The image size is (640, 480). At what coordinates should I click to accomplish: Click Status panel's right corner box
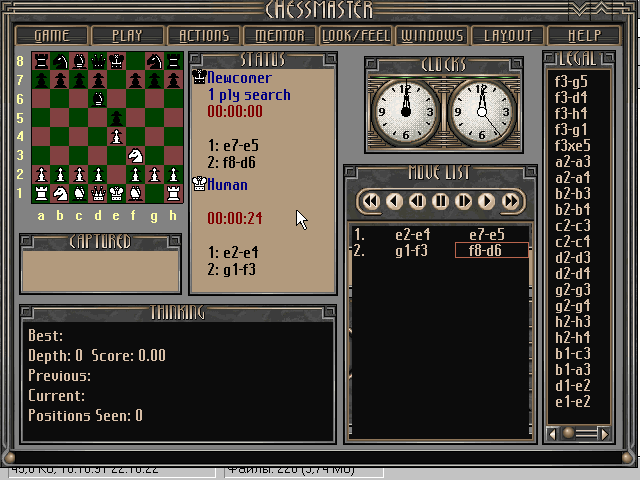point(330,59)
